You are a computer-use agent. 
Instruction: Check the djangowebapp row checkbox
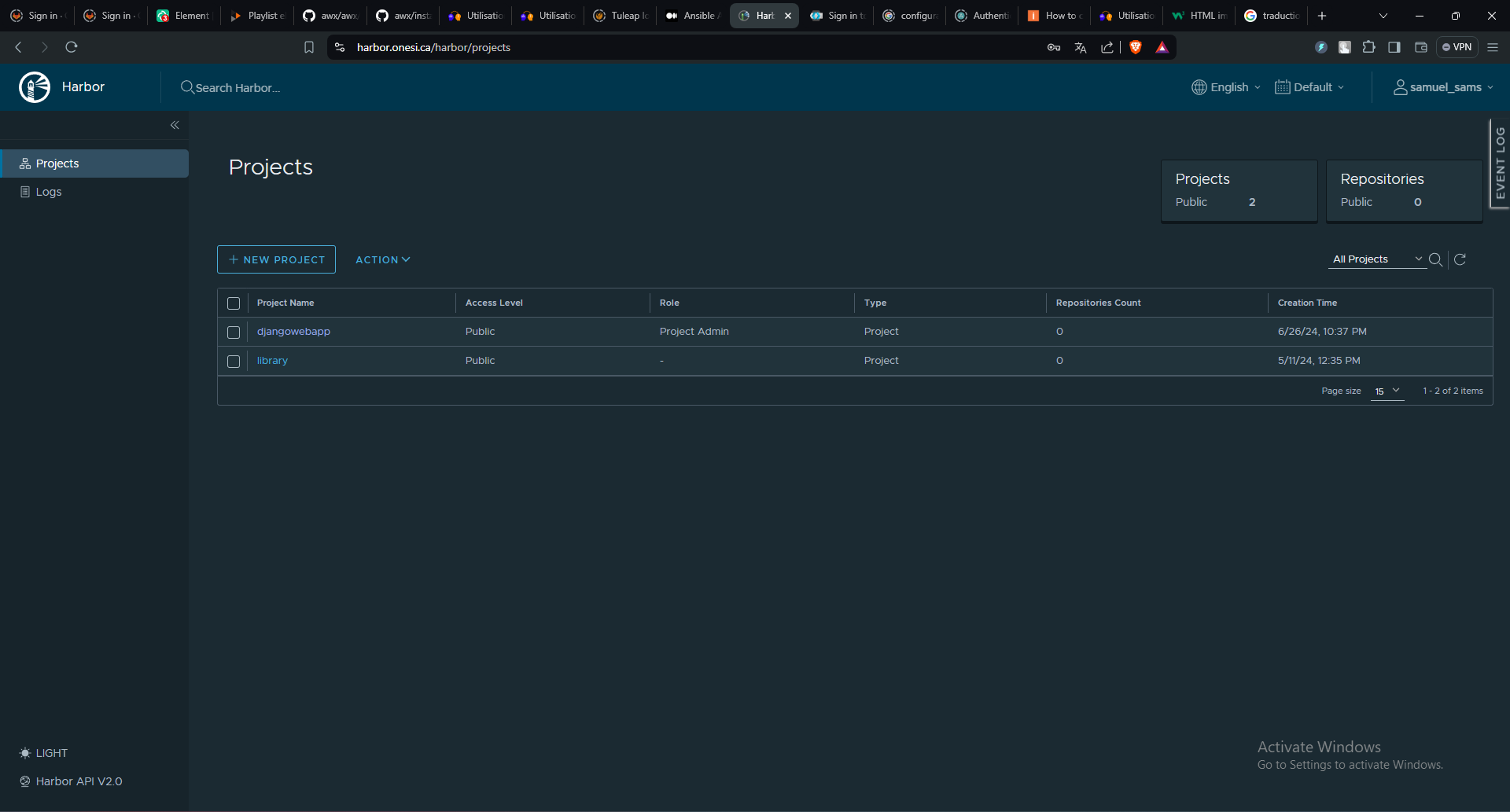[234, 333]
